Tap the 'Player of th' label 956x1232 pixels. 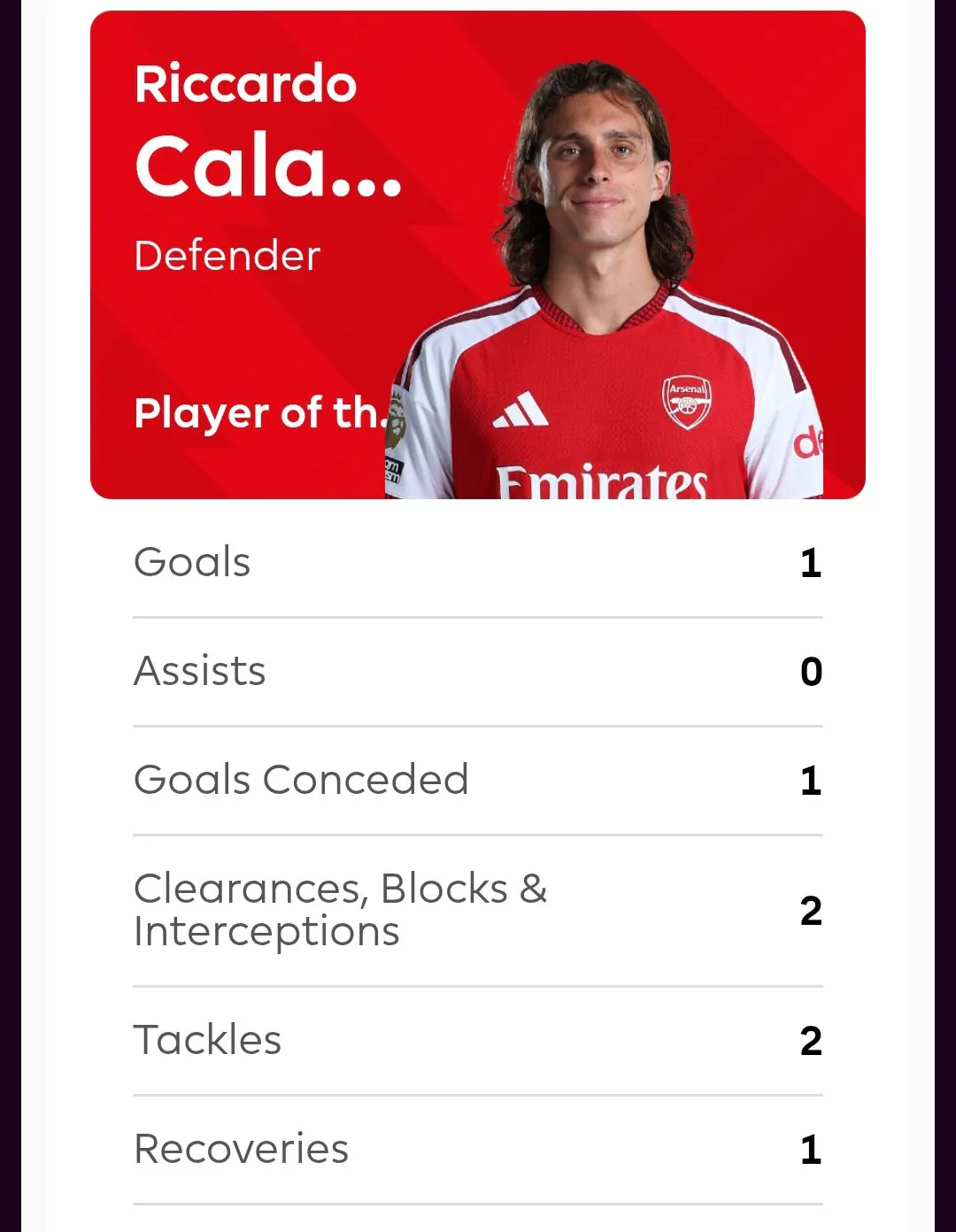click(258, 413)
